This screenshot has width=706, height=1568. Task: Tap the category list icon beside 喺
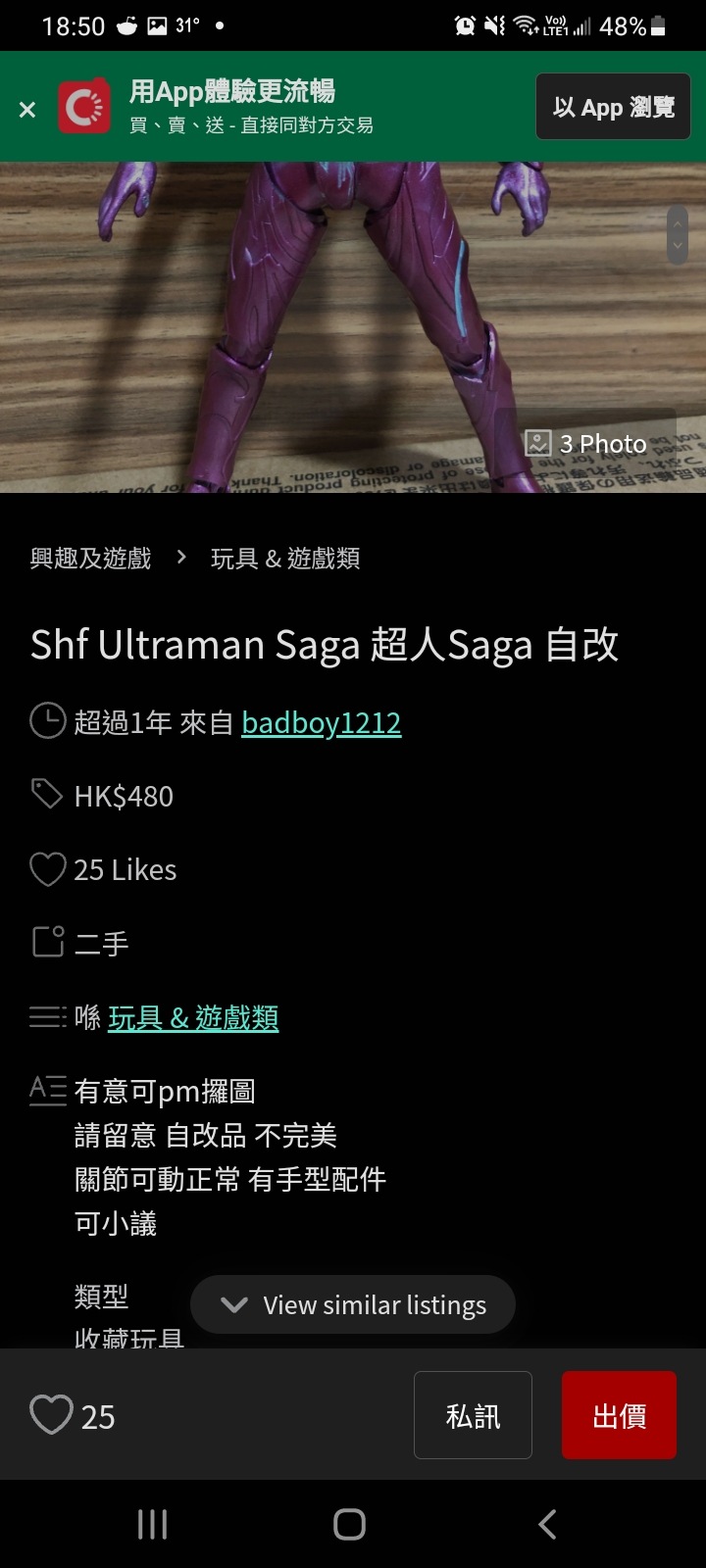coord(47,1017)
